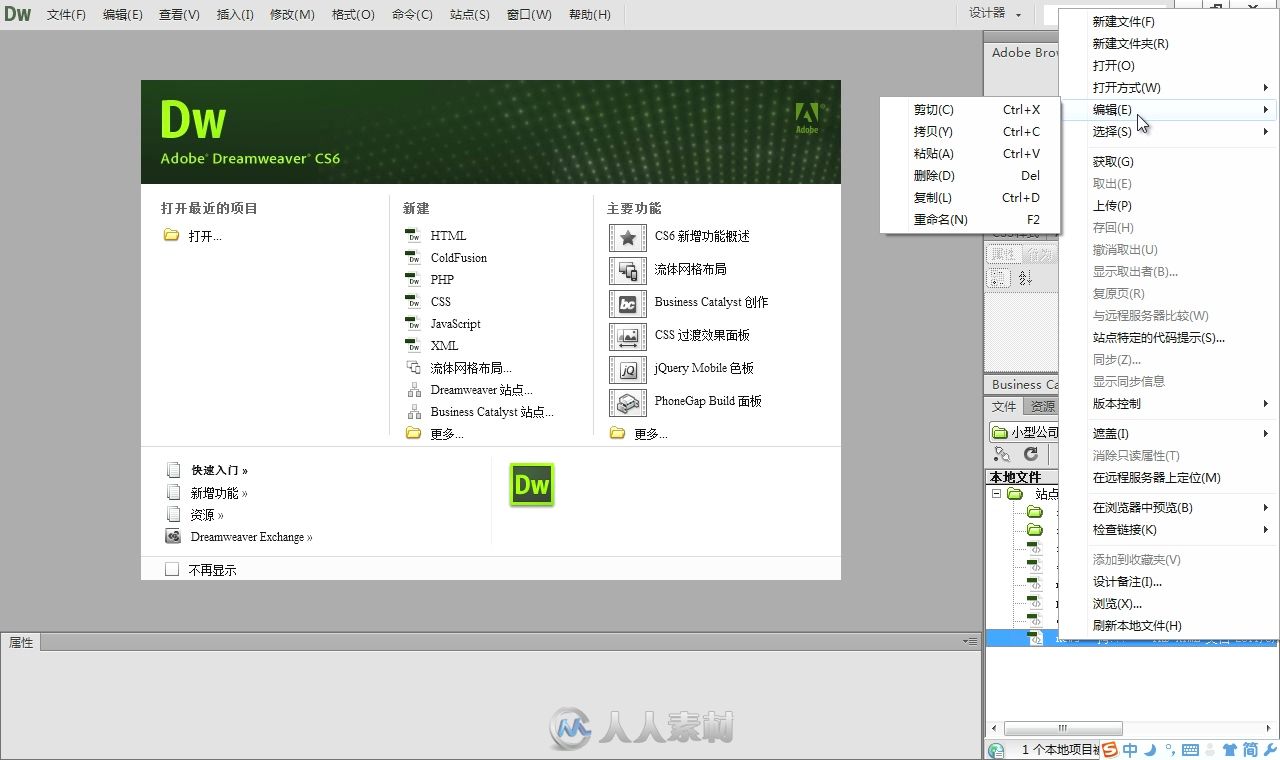Viewport: 1280px width, 760px height.
Task: Click the Dw application logo in menu bar
Action: (18, 14)
